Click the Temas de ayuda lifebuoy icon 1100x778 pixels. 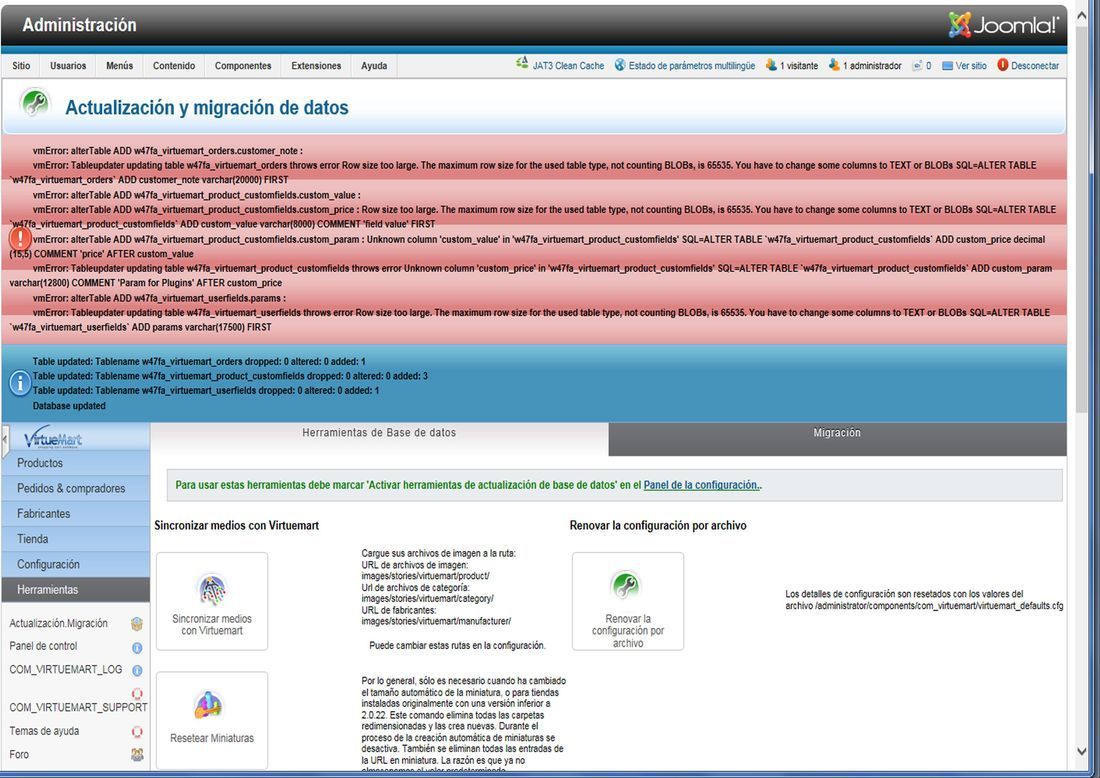pos(137,732)
